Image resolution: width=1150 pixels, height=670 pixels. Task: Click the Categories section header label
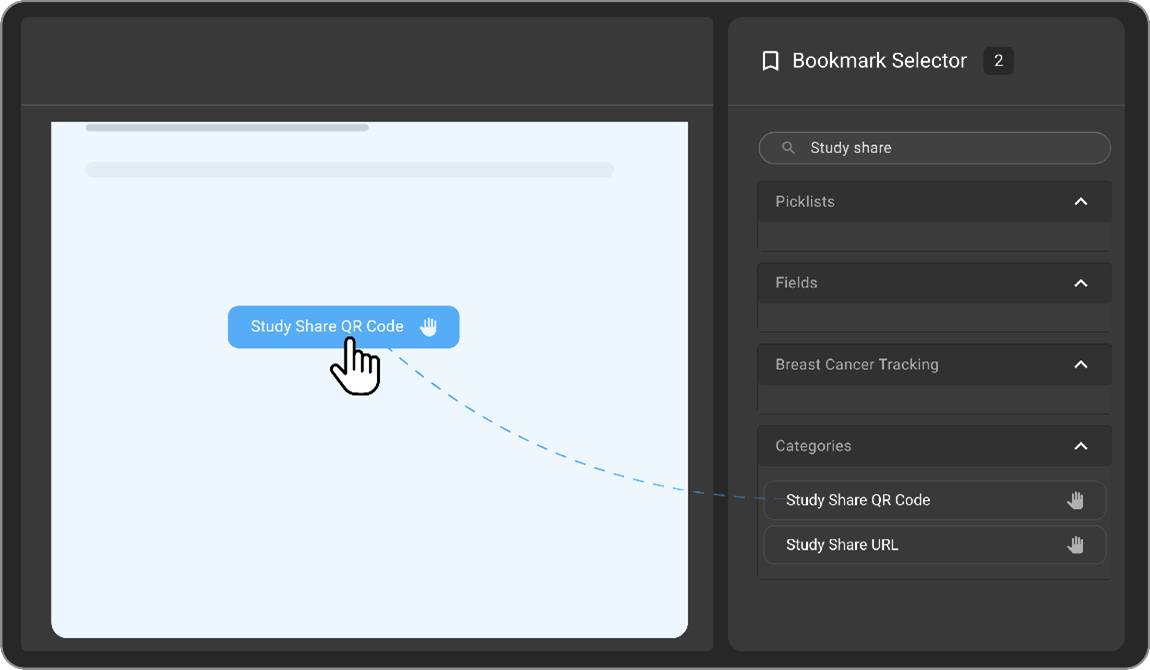pyautogui.click(x=813, y=446)
